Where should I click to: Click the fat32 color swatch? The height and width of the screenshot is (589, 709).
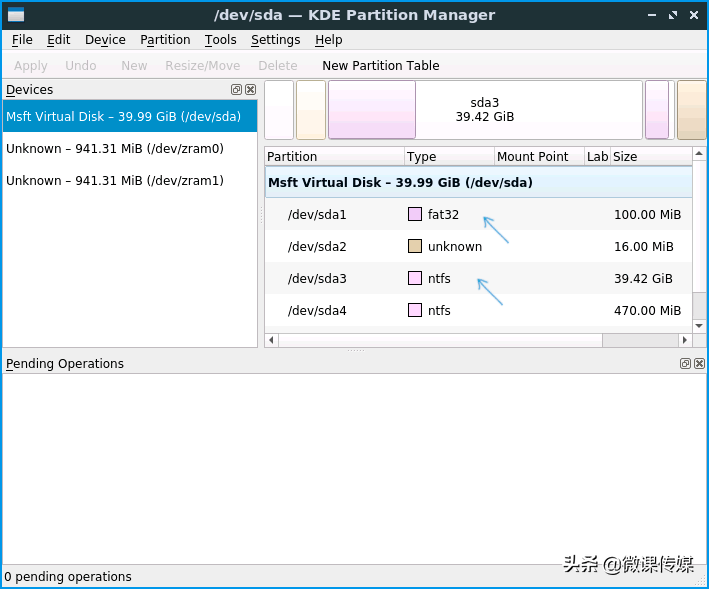(415, 214)
